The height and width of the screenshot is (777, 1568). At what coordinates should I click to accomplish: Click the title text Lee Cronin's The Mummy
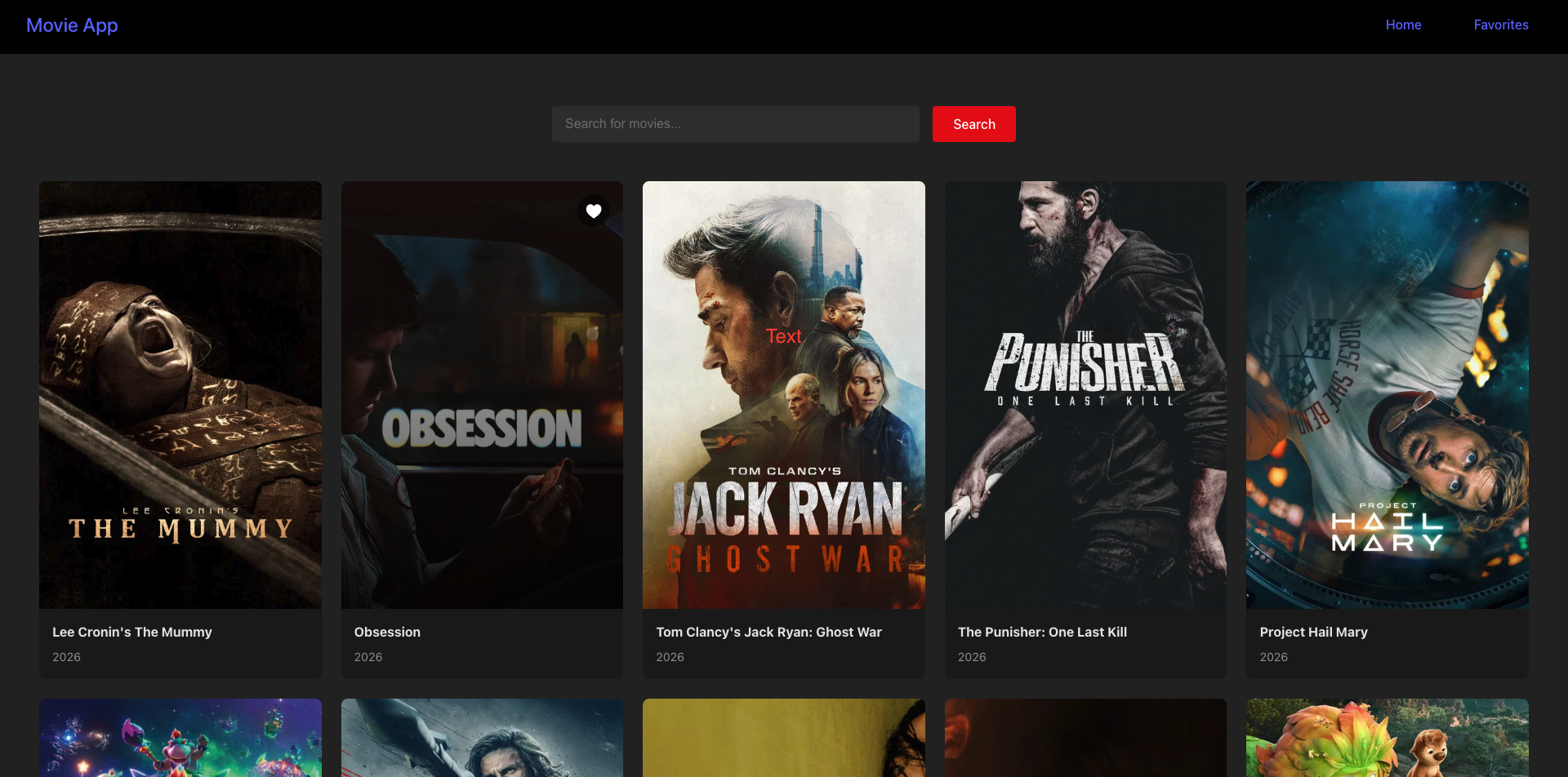coord(132,632)
